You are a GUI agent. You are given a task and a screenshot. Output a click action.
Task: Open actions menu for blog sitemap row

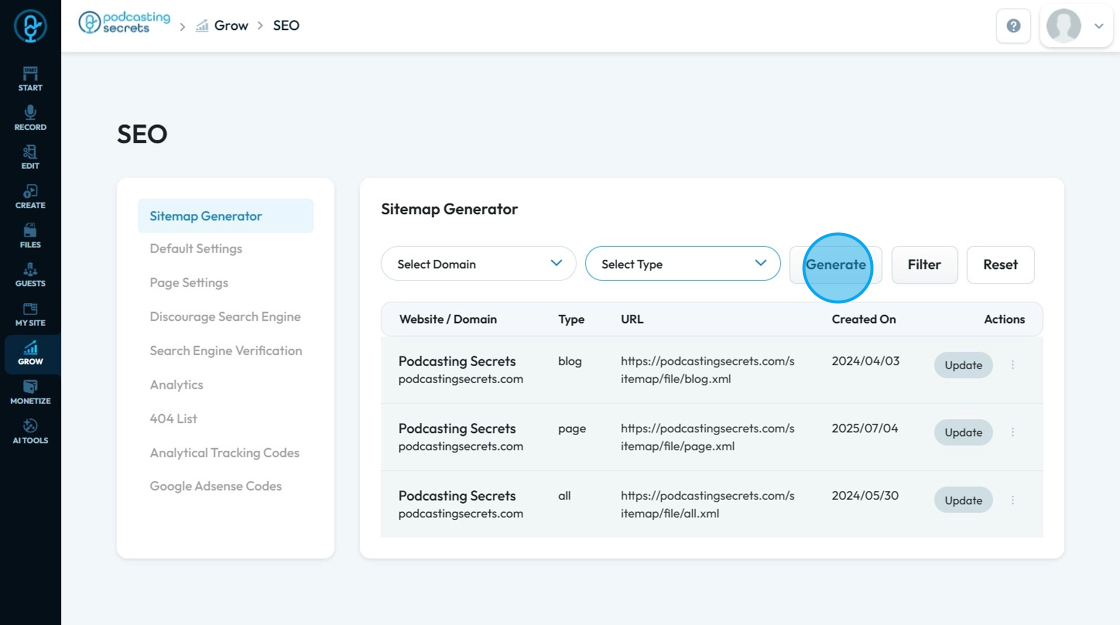(1012, 365)
